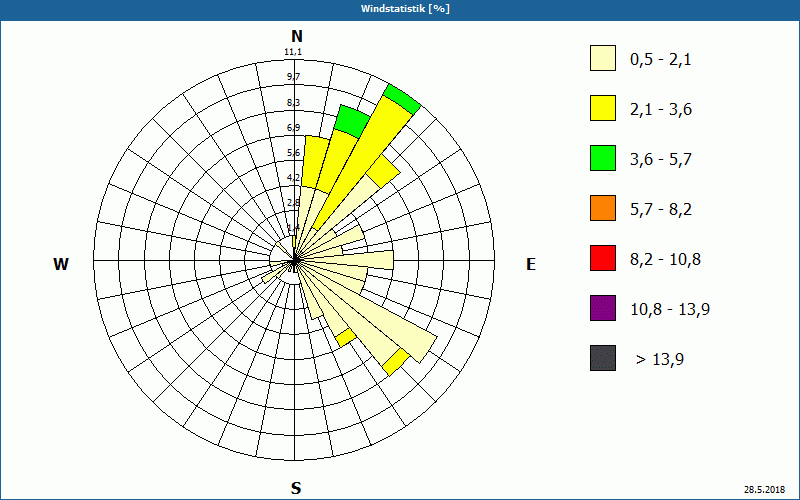This screenshot has width=800, height=500.
Task: Click the green tip of the longest northeast bar
Action: [403, 99]
